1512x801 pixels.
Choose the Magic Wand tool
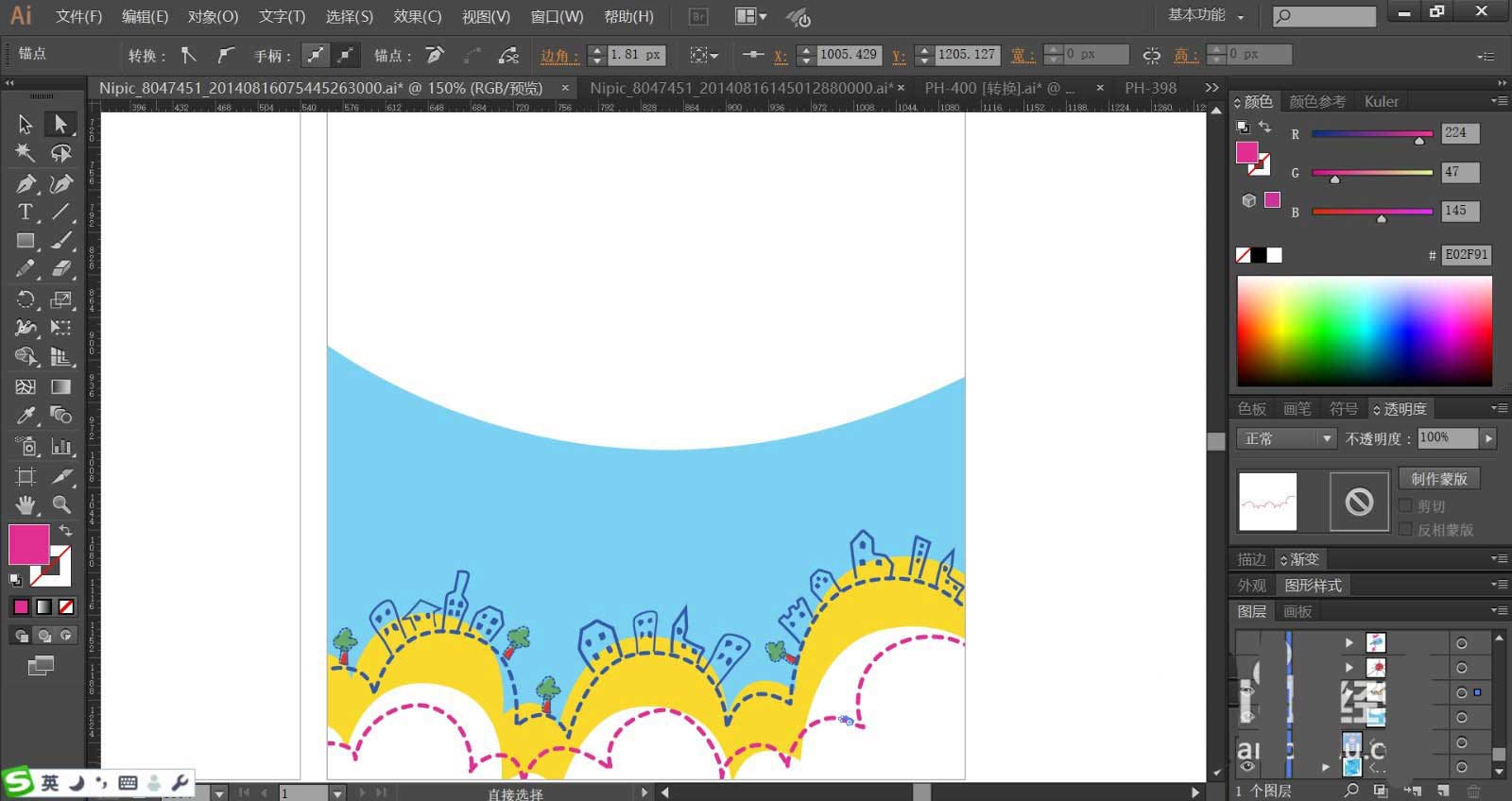click(26, 153)
